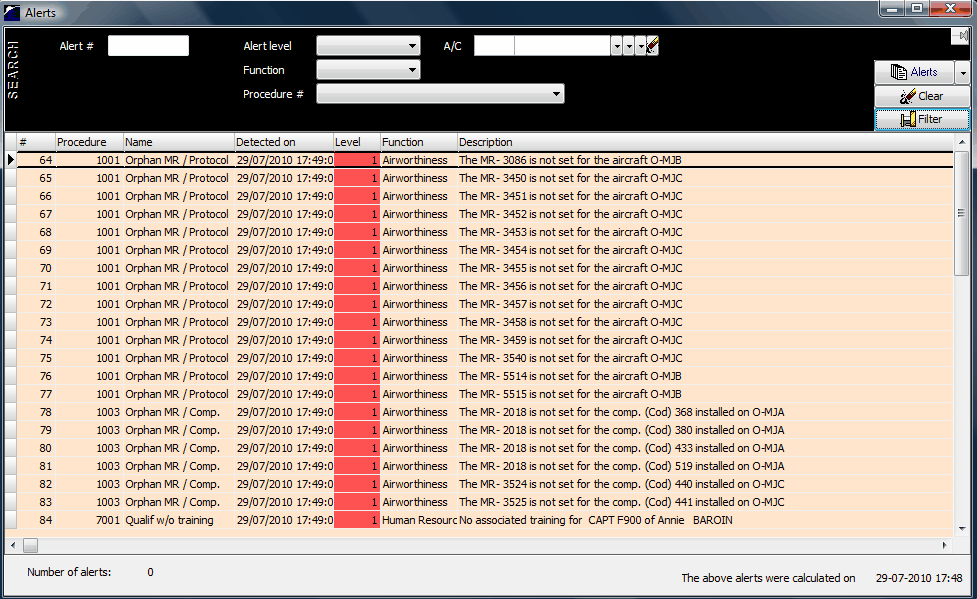Select the row mentioning MR- 3540
Image resolution: width=977 pixels, height=599 pixels.
485,358
